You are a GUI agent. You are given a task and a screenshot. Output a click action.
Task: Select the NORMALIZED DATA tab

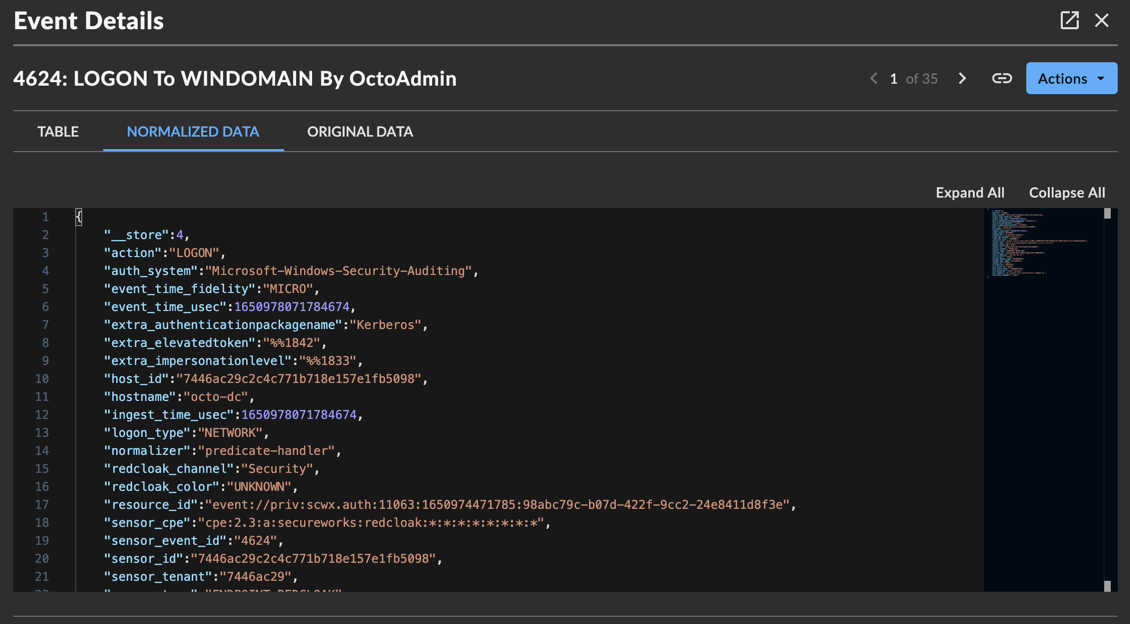[x=193, y=132]
